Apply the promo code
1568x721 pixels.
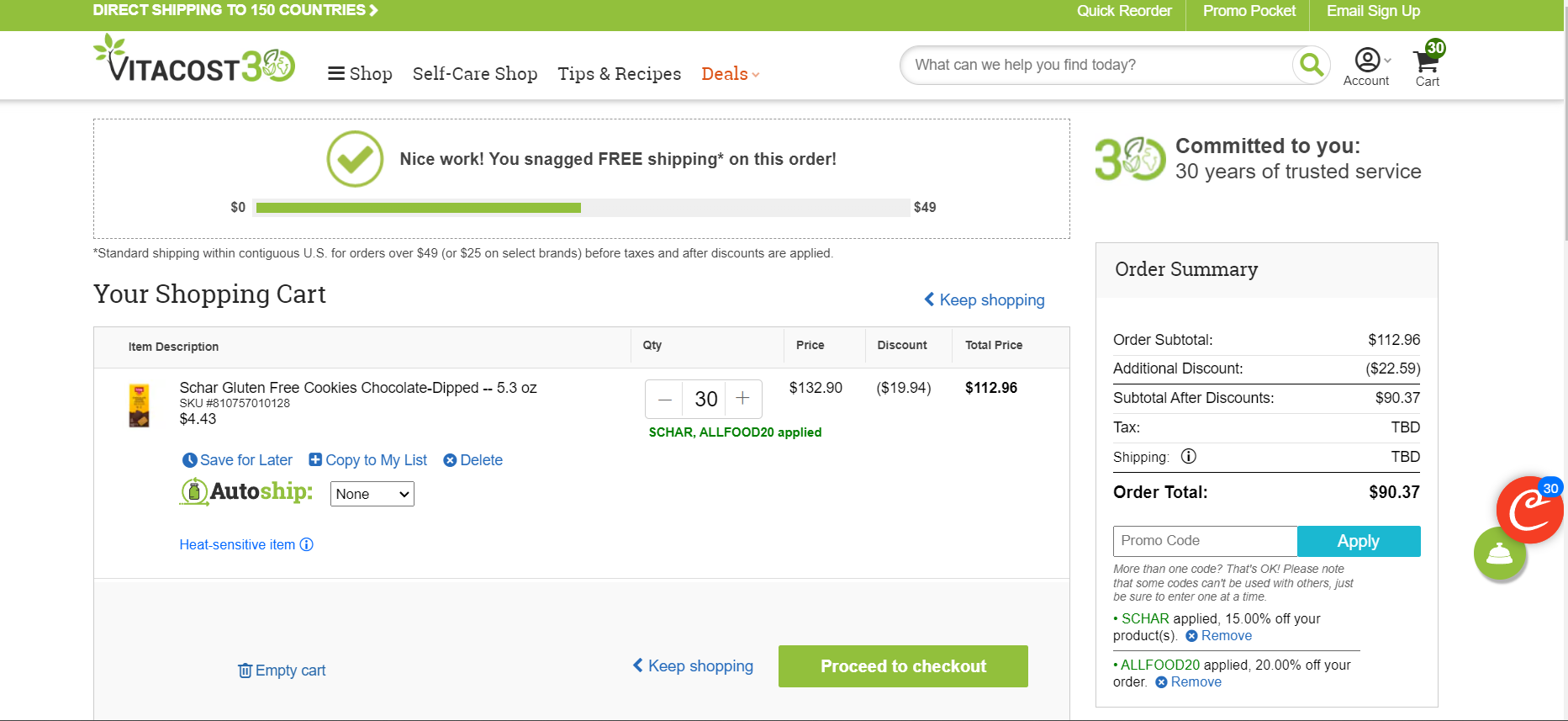point(1359,541)
